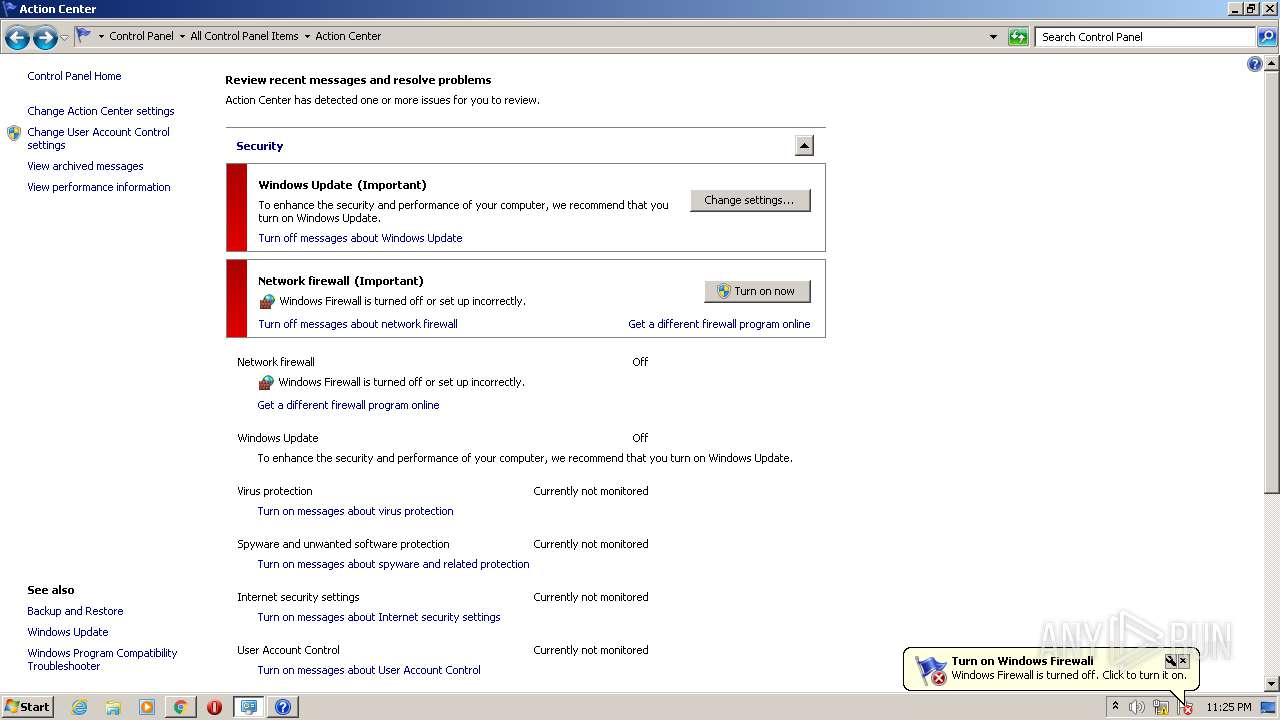This screenshot has height=720, width=1280.
Task: Turn on messages about virus protection
Action: point(355,511)
